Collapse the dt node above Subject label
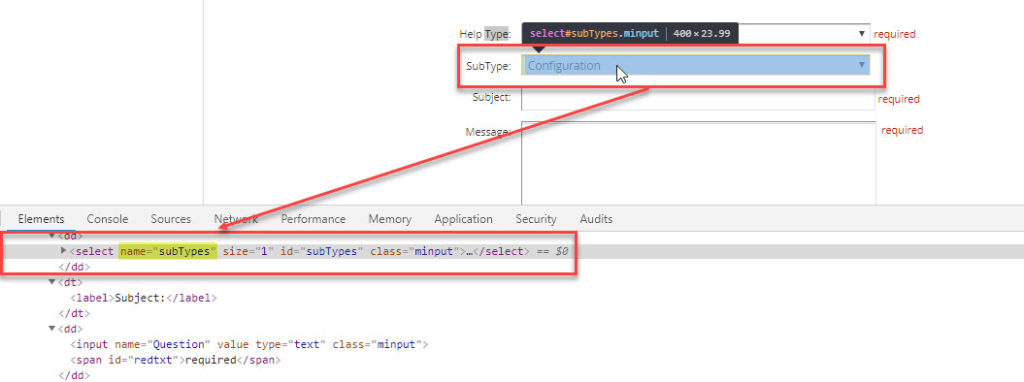This screenshot has height=382, width=1024. coord(52,282)
